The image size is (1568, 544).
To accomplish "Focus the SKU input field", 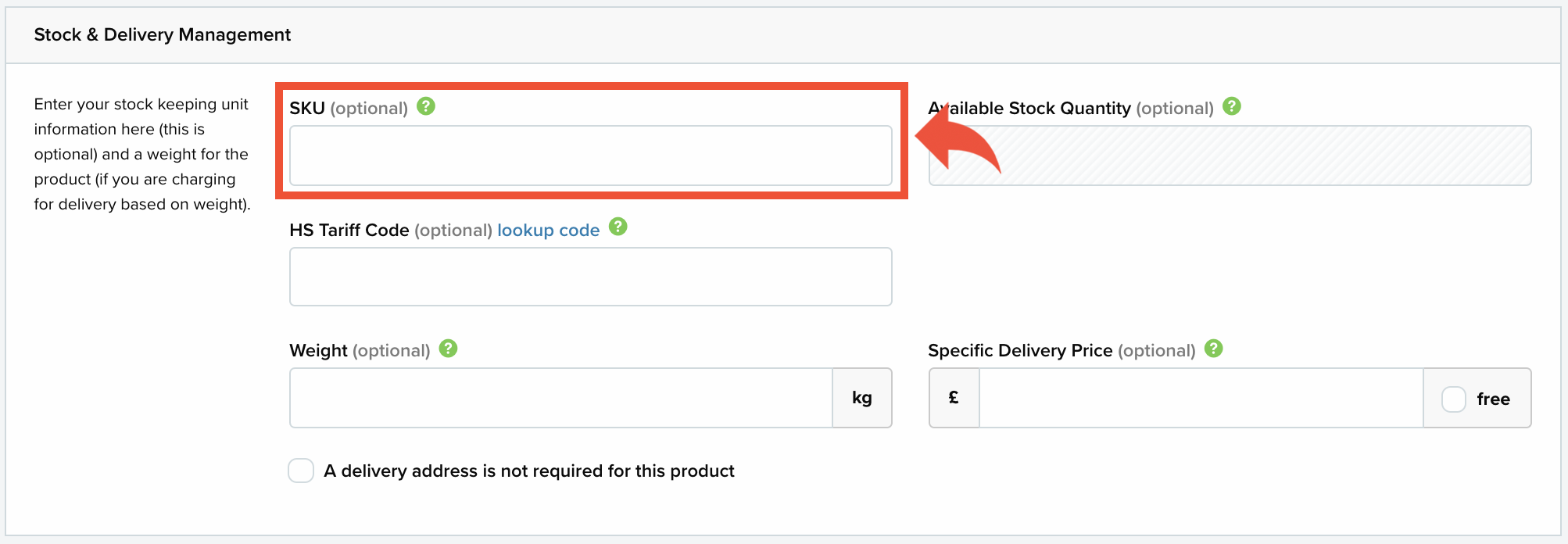I will [591, 156].
